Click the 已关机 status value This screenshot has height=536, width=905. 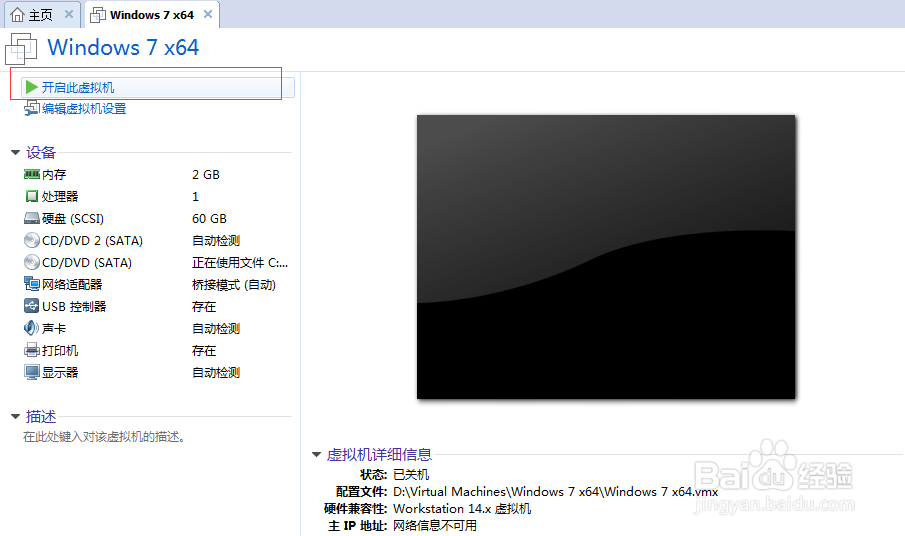click(411, 474)
